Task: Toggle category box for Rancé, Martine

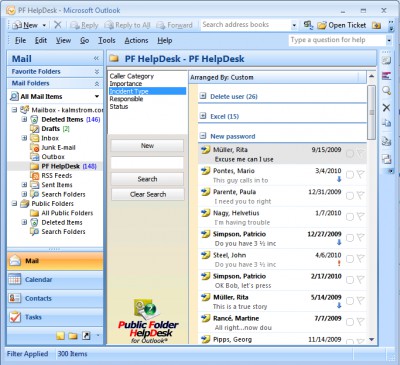Action: 350,322
